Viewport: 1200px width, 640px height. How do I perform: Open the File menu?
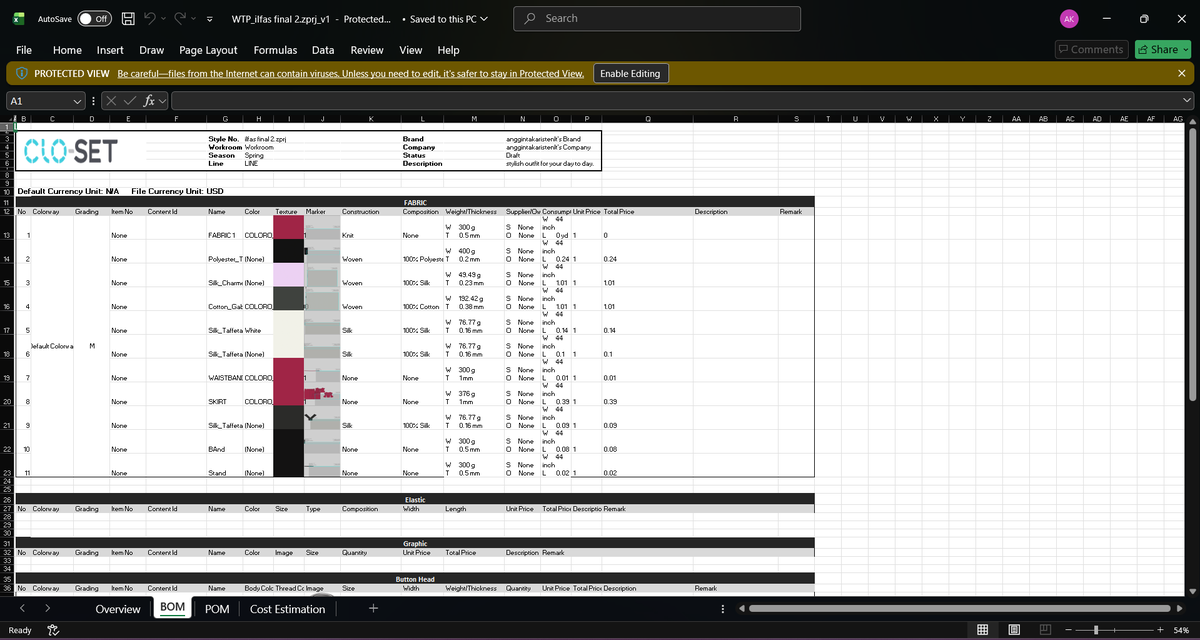click(x=24, y=50)
